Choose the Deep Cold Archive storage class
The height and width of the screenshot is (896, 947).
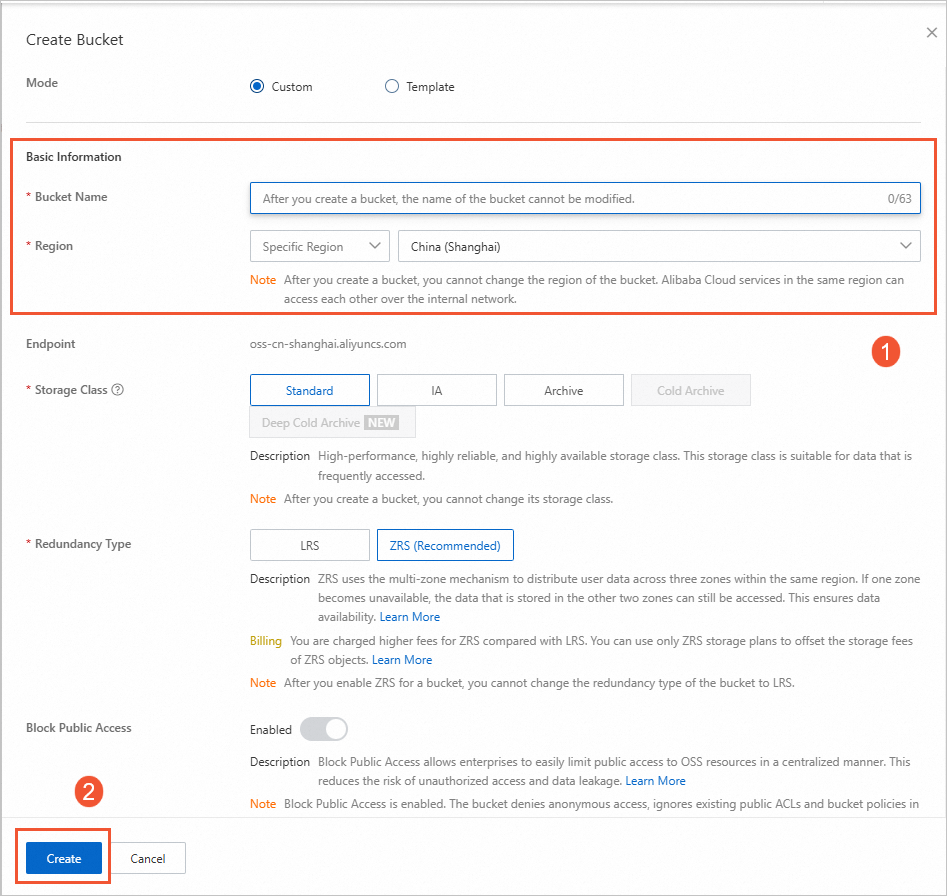(332, 423)
